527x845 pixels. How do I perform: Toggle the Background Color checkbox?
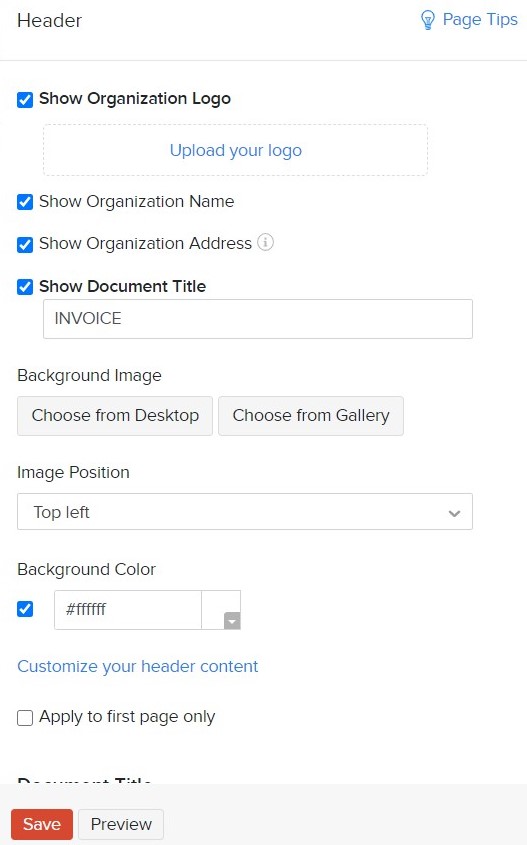tap(25, 609)
